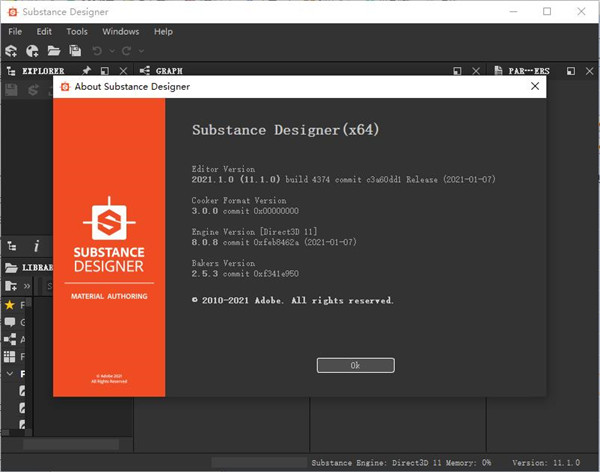Close the About Substance Designer dialog
The width and height of the screenshot is (600, 472).
pos(535,87)
